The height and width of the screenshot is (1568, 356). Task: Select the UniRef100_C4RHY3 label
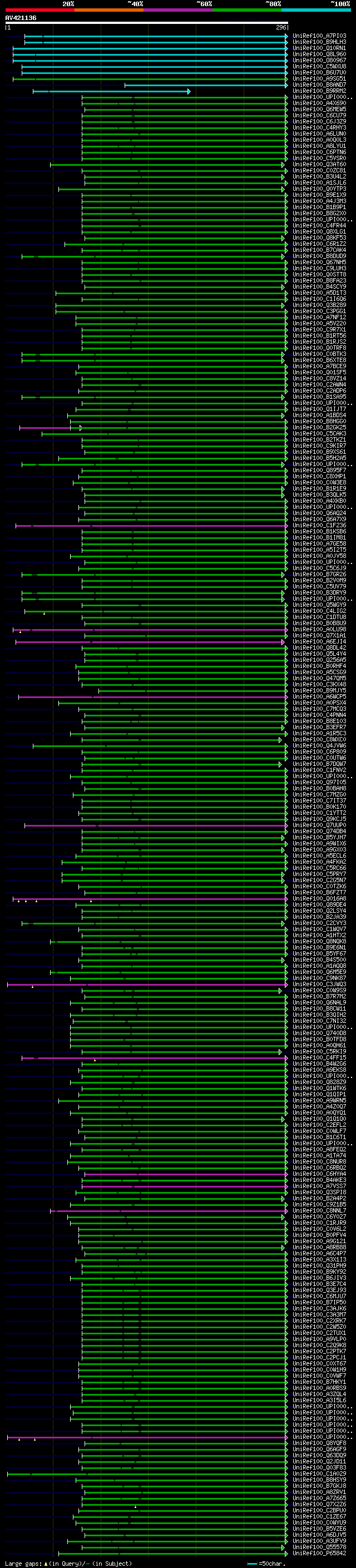tap(319, 128)
